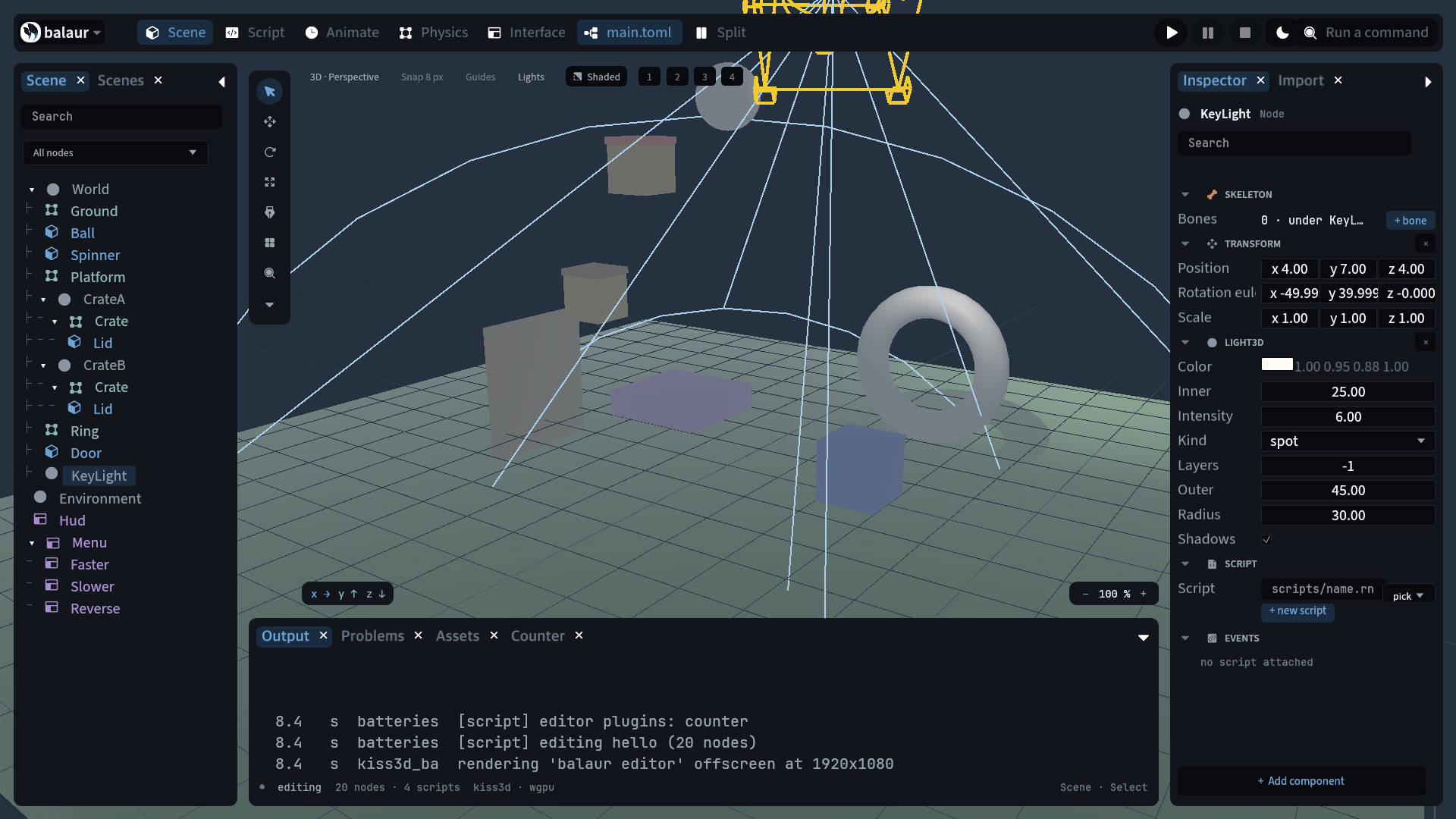Toggle Shaded view mode
The height and width of the screenshot is (819, 1456).
coord(596,77)
